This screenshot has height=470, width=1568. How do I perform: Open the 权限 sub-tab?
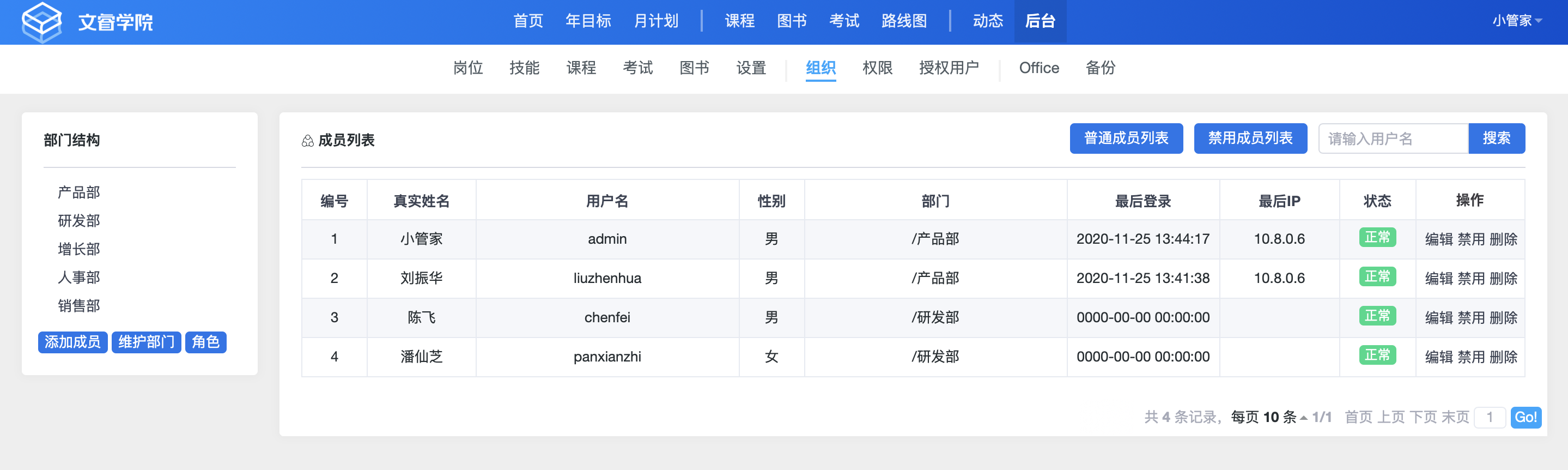tap(877, 68)
